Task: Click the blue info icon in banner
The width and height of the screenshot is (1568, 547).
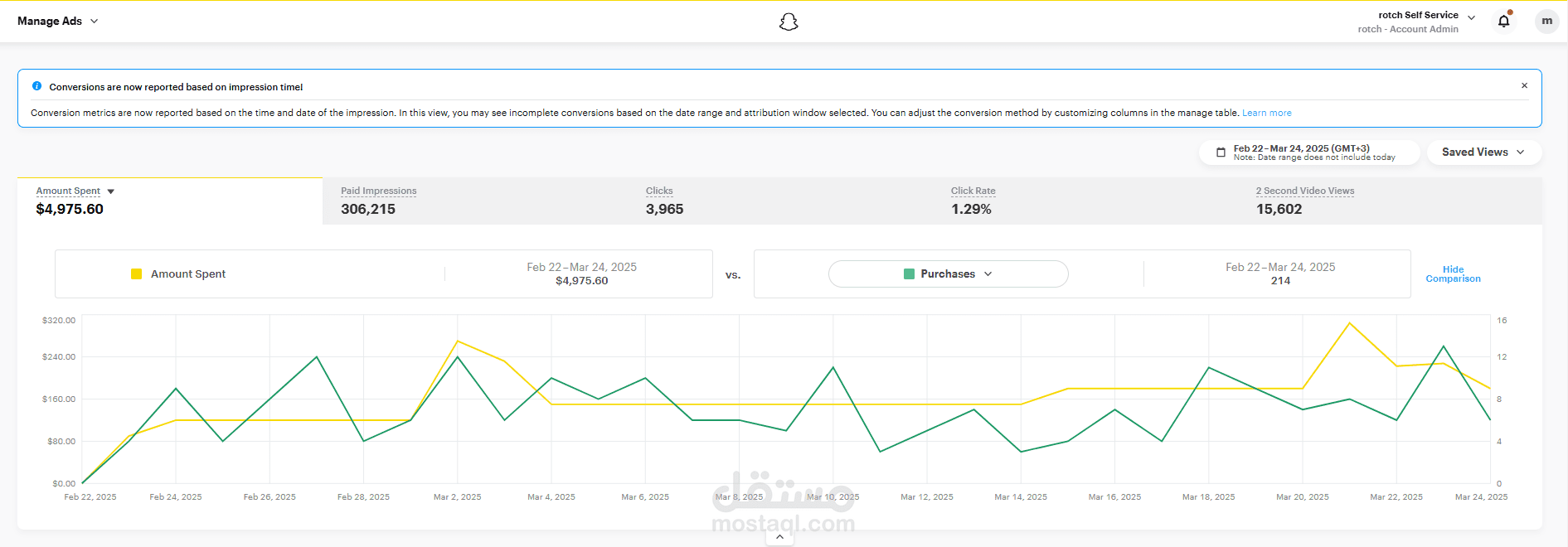Action: 36,86
